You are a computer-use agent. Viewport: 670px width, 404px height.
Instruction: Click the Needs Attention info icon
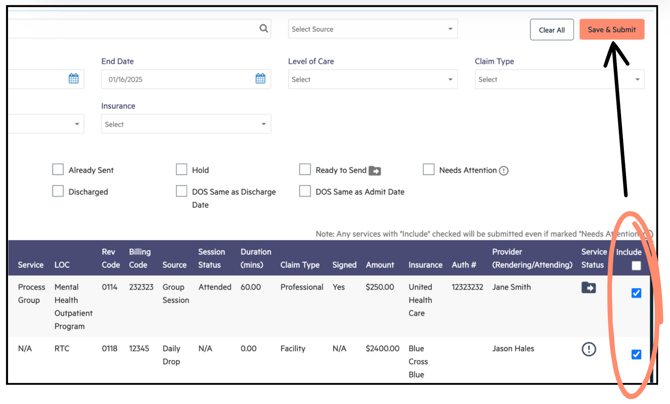(504, 171)
